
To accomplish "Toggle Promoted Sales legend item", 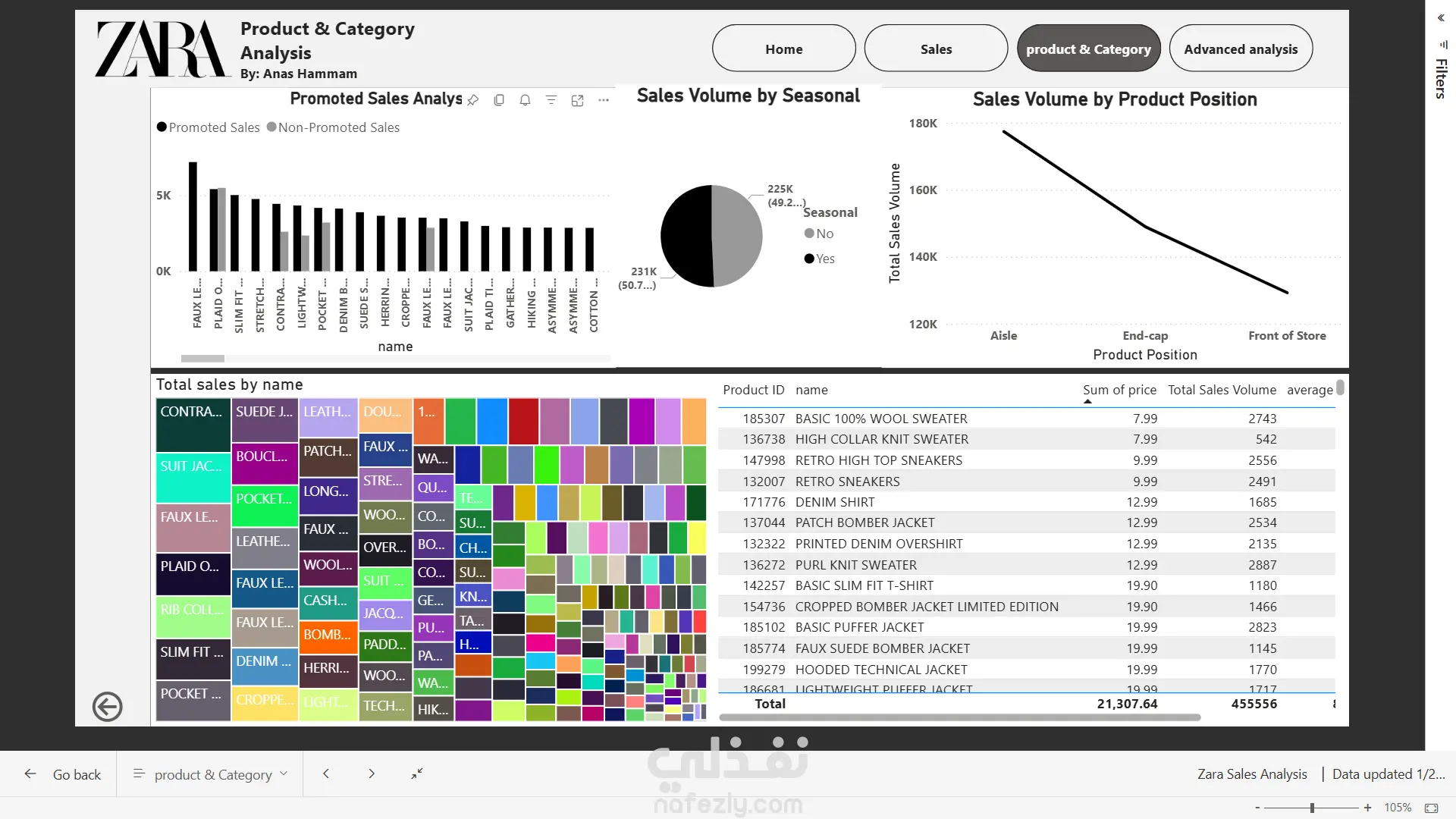I will [x=209, y=127].
